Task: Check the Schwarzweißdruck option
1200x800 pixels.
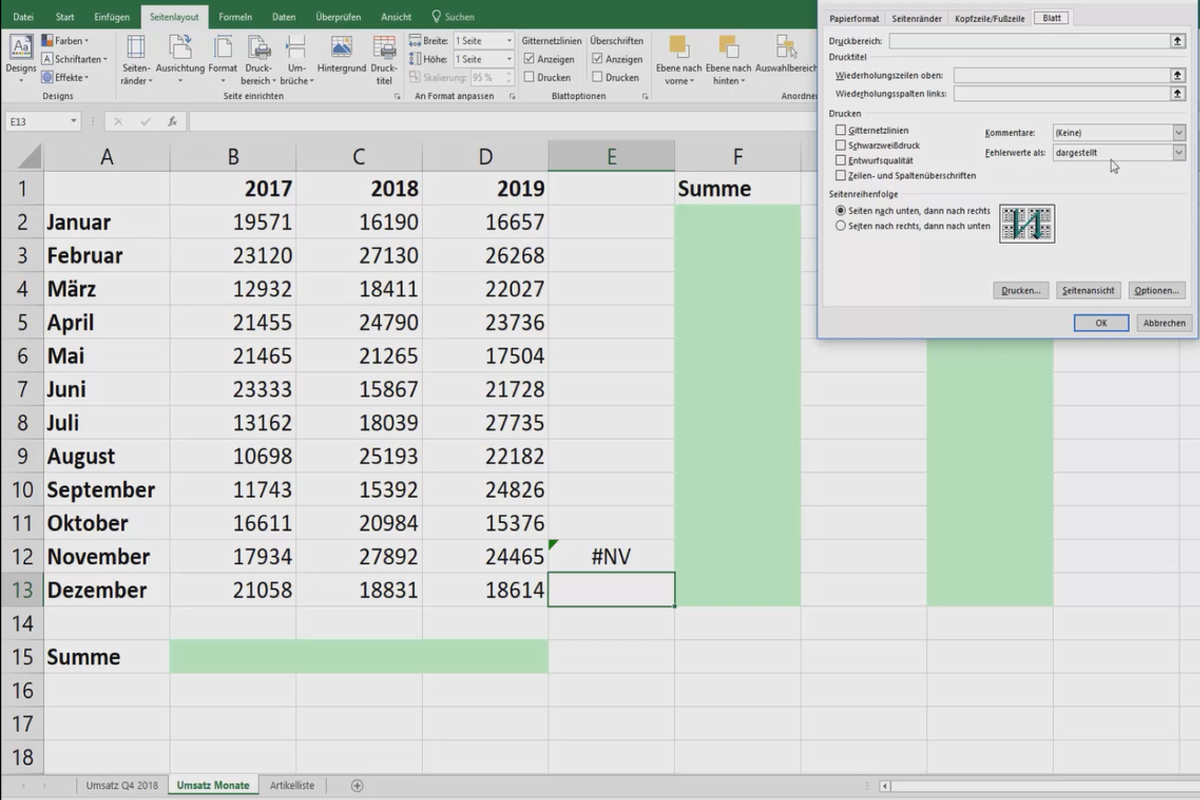Action: [x=840, y=145]
